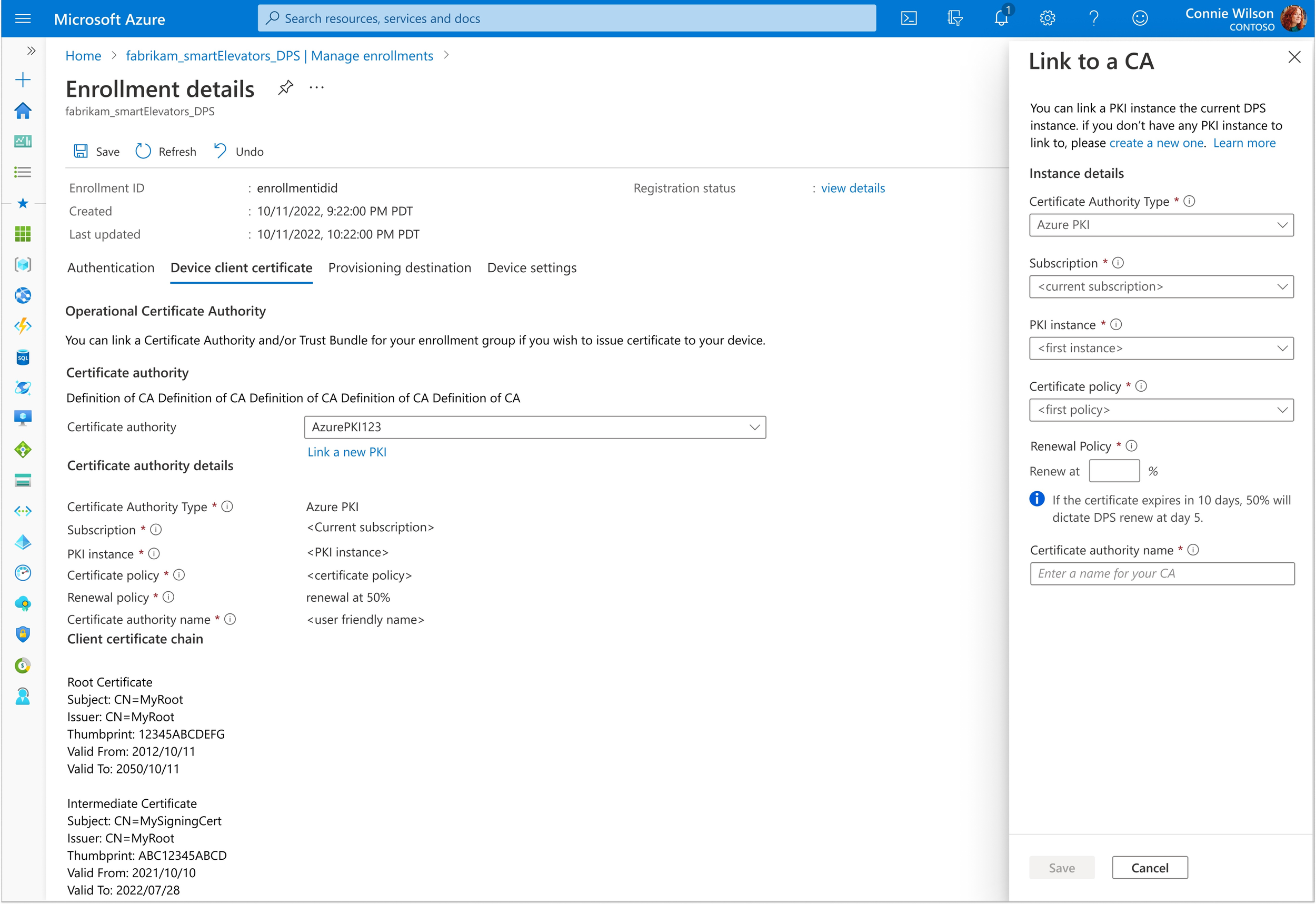This screenshot has height=904, width=1316.
Task: Open All services list icon in sidebar
Action: tap(23, 172)
